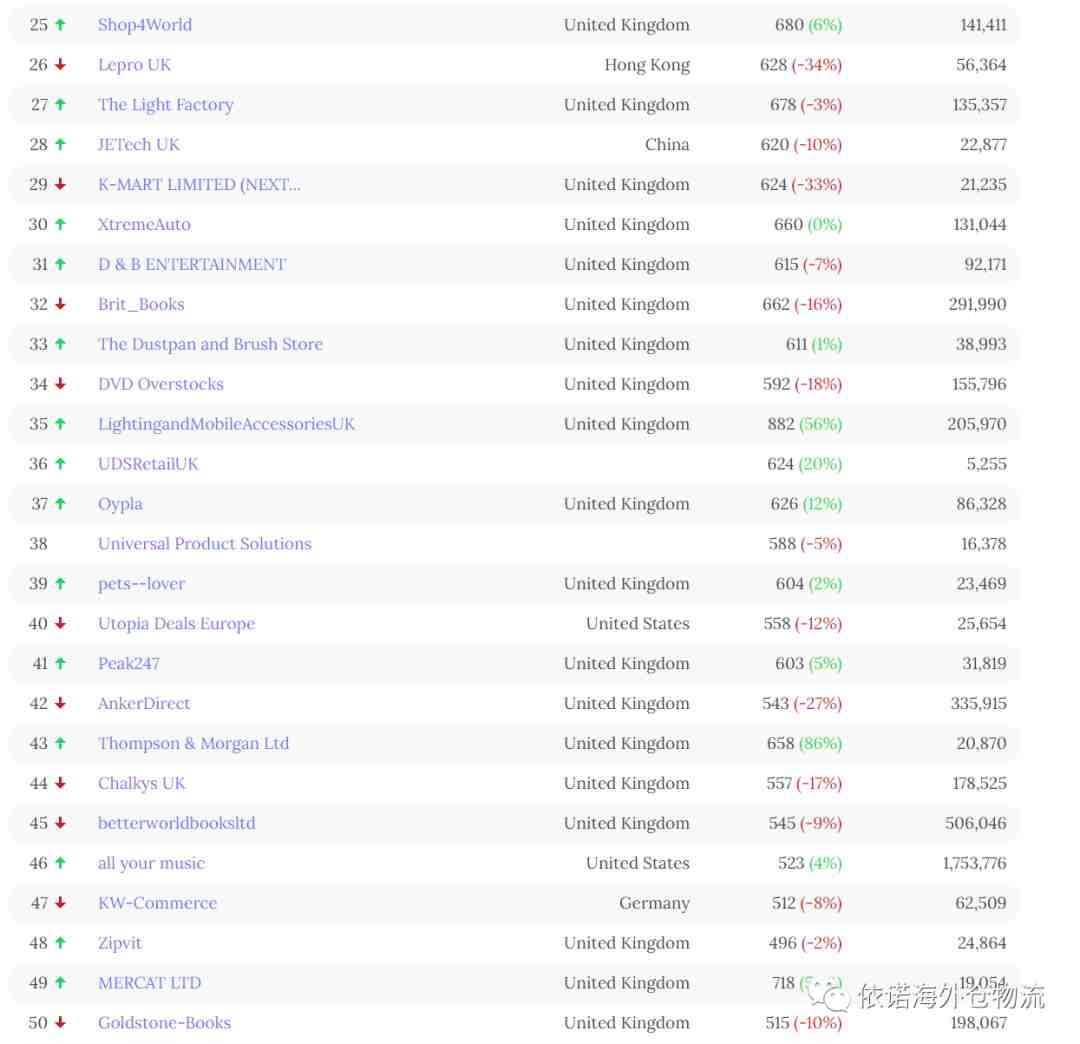
Task: Select the Germany country cell
Action: point(654,904)
